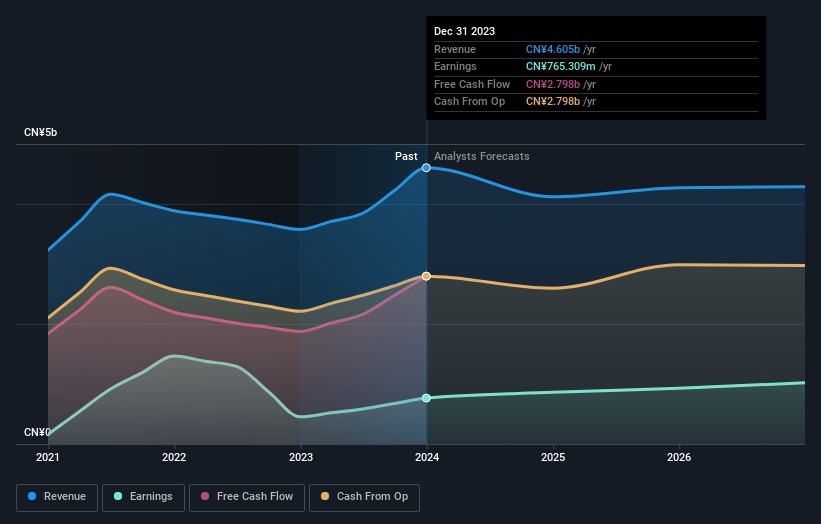Click the orange Cash From Op legend dot
This screenshot has height=524, width=821.
point(325,496)
